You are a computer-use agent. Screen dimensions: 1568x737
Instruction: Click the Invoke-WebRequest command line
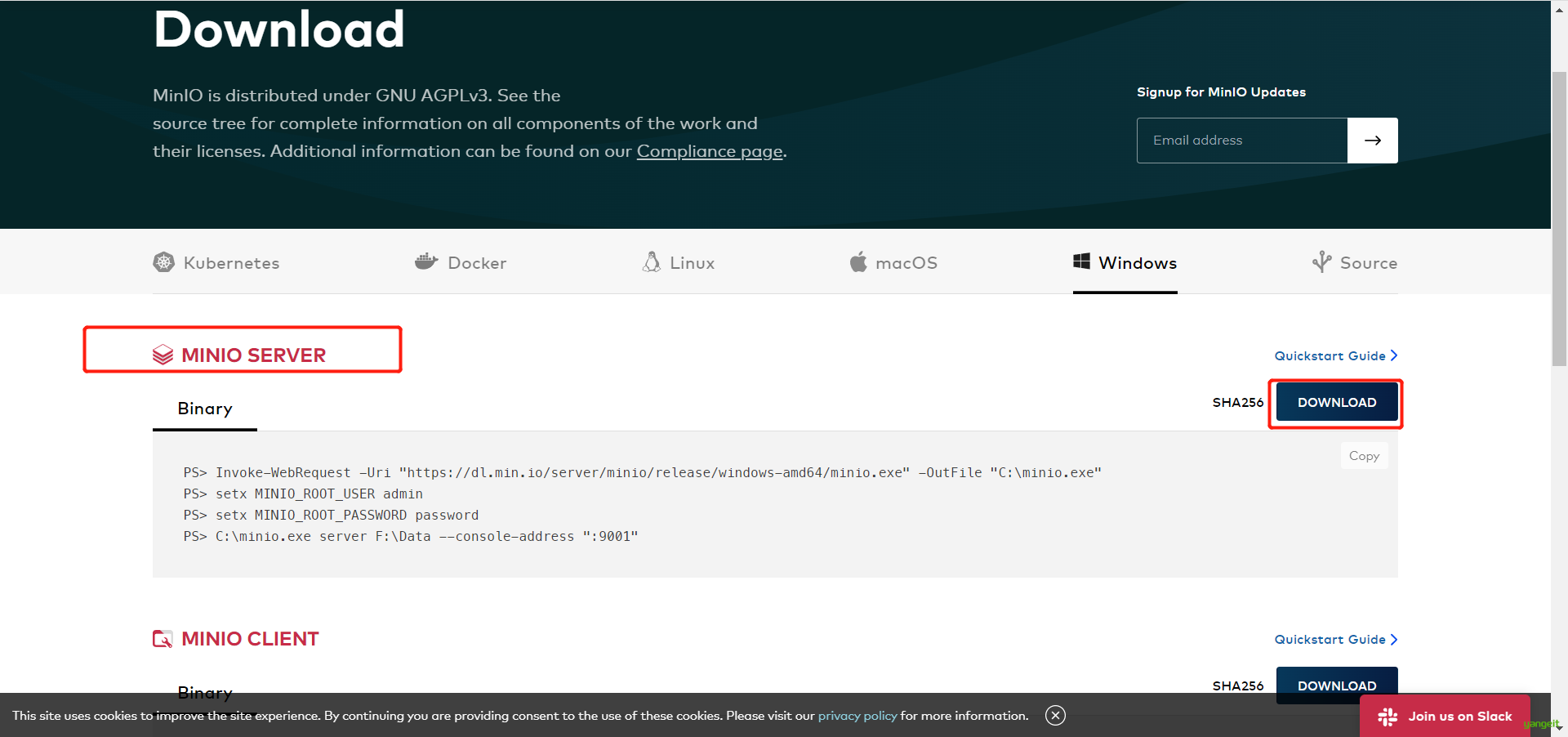[x=643, y=472]
